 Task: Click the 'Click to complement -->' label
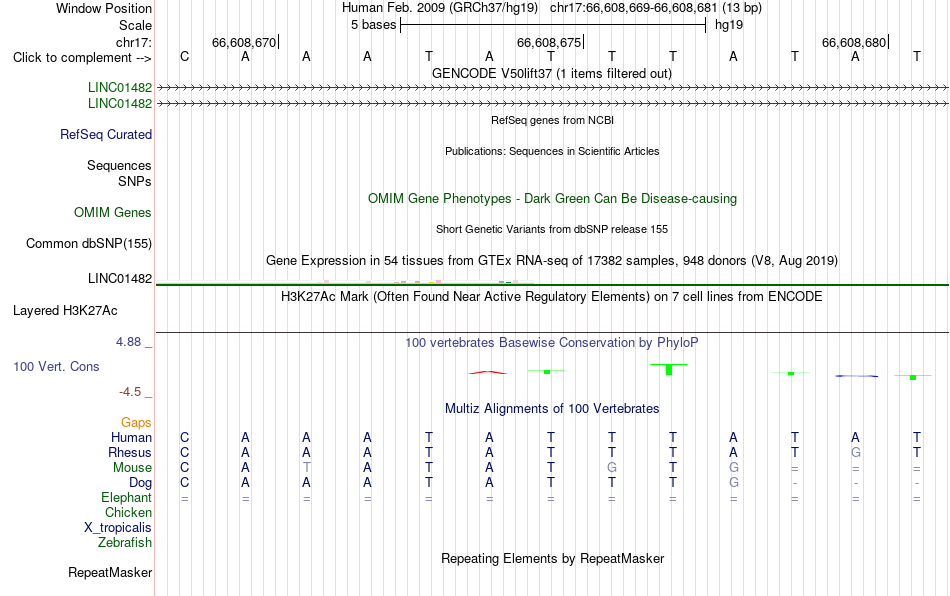(82, 58)
